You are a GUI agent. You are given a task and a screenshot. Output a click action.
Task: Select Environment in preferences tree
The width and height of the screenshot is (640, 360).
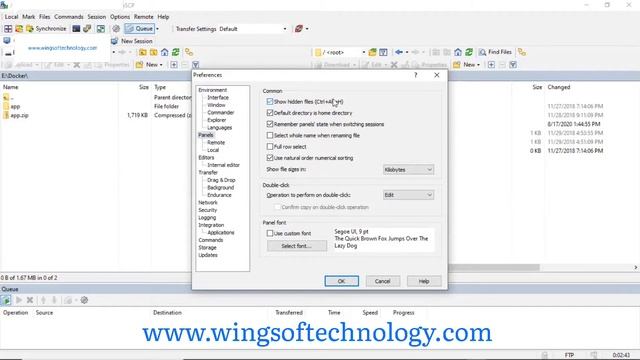pyautogui.click(x=213, y=90)
